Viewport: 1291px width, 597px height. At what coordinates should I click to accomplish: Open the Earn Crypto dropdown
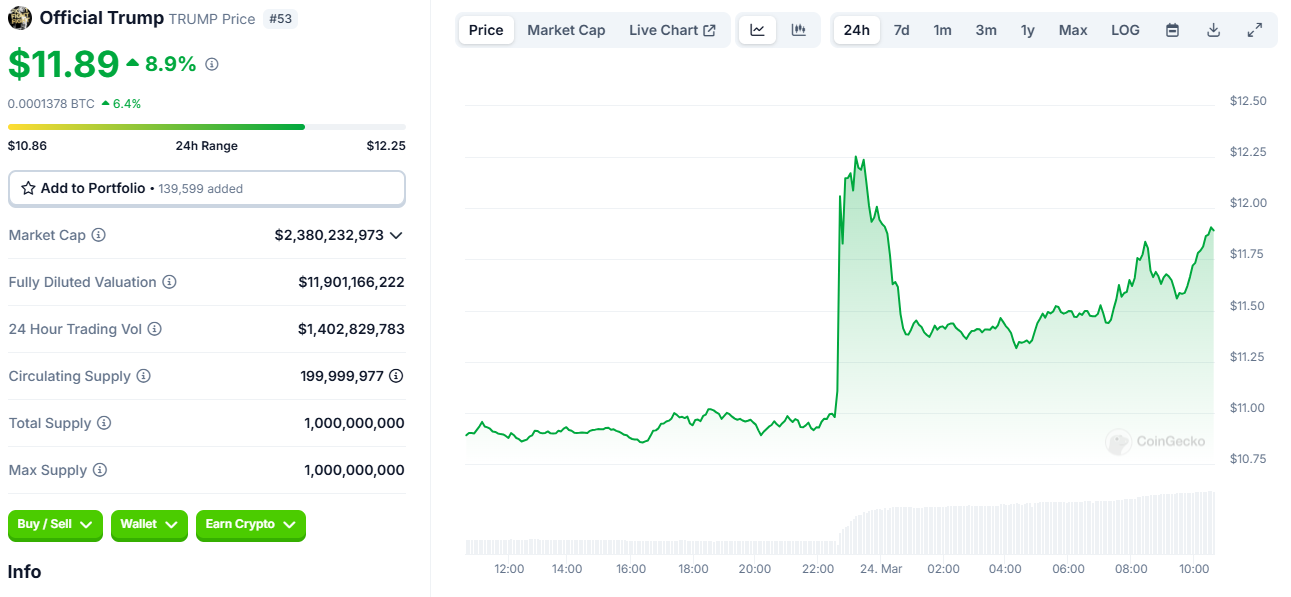pyautogui.click(x=250, y=525)
